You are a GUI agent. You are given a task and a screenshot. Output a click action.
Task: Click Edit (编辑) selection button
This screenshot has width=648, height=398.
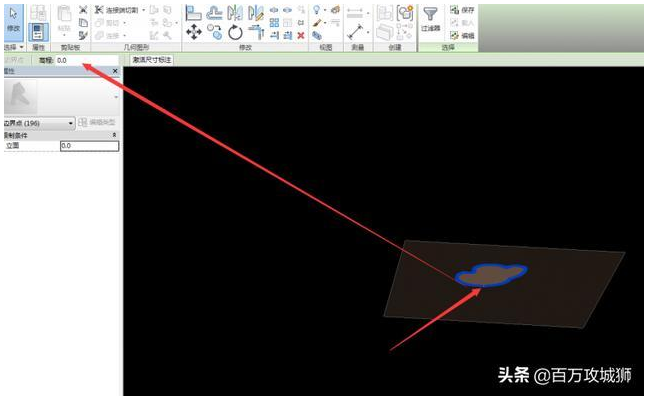(x=462, y=36)
